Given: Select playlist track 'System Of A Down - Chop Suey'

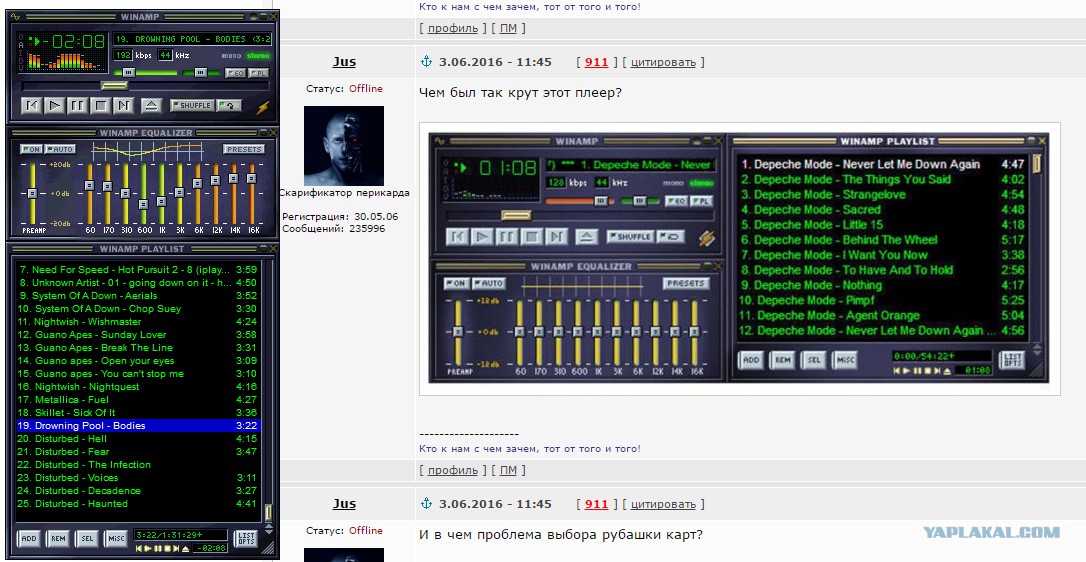Looking at the screenshot, I should [x=138, y=308].
